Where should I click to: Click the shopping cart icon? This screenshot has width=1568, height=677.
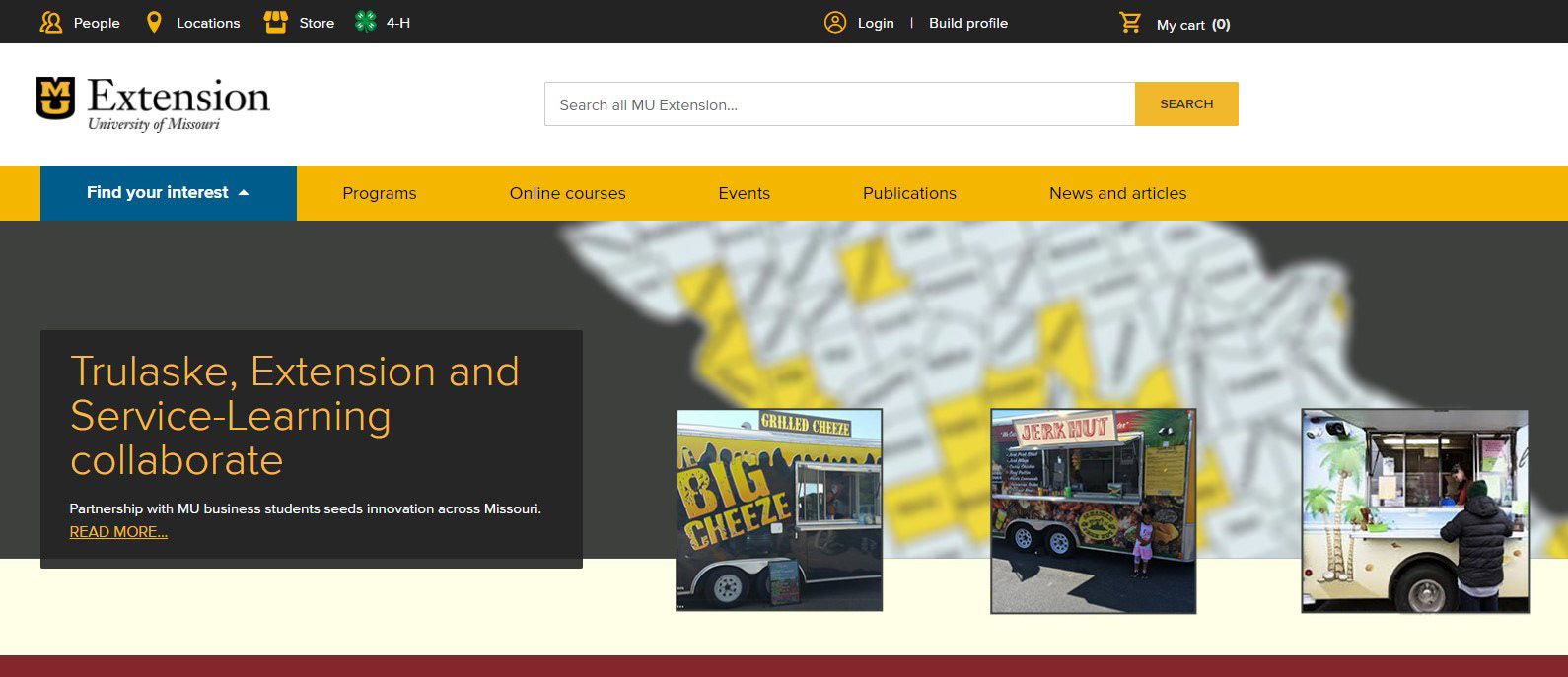coord(1130,22)
